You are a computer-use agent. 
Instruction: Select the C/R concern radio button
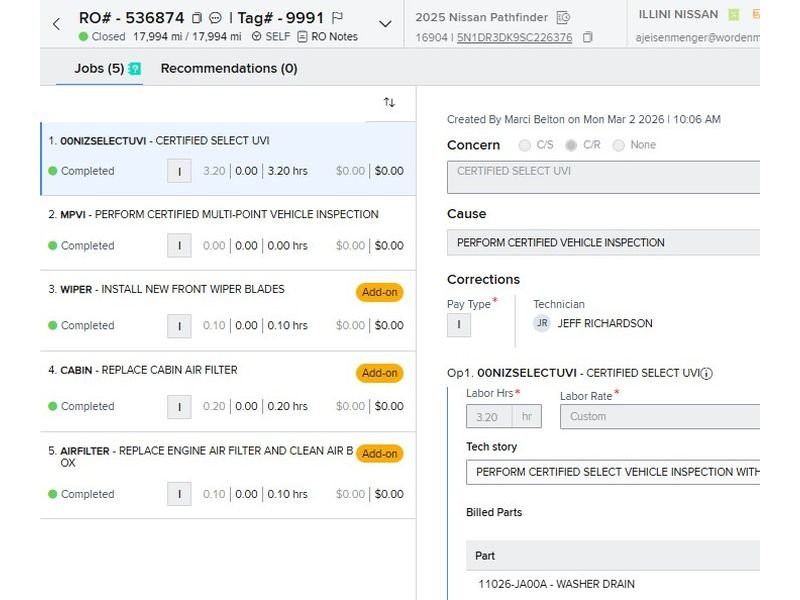click(571, 145)
